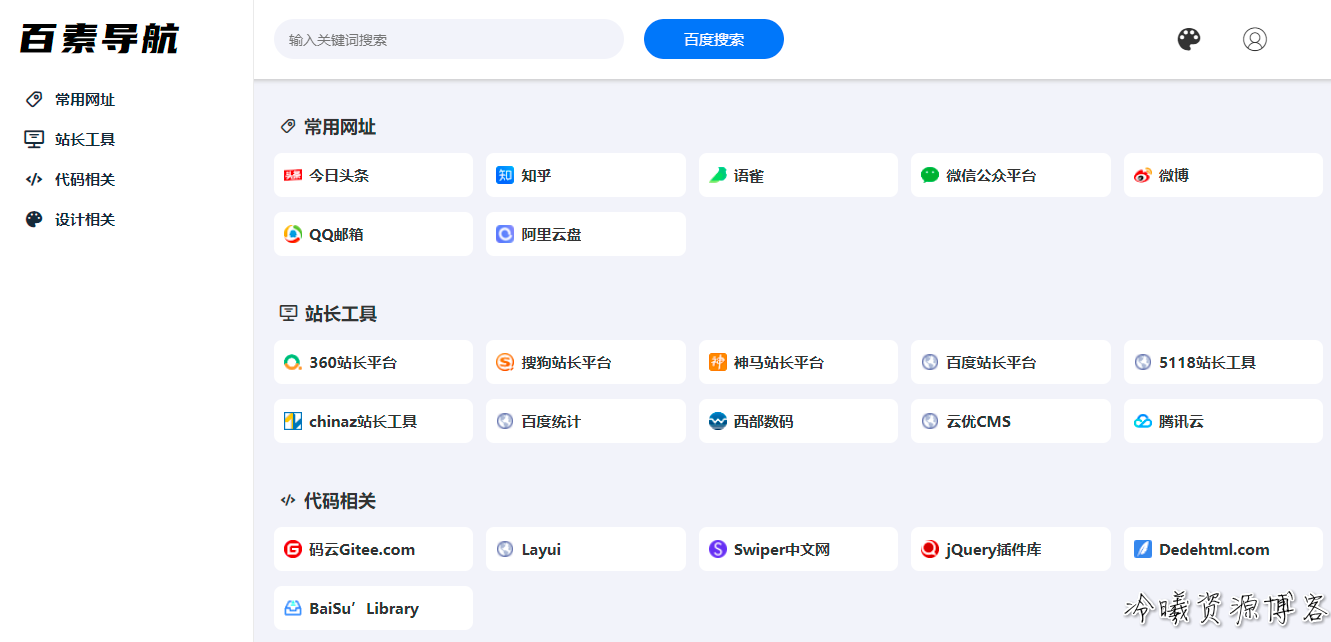This screenshot has height=642, width=1331.
Task: Click the 百度统计 globe icon
Action: [x=505, y=421]
